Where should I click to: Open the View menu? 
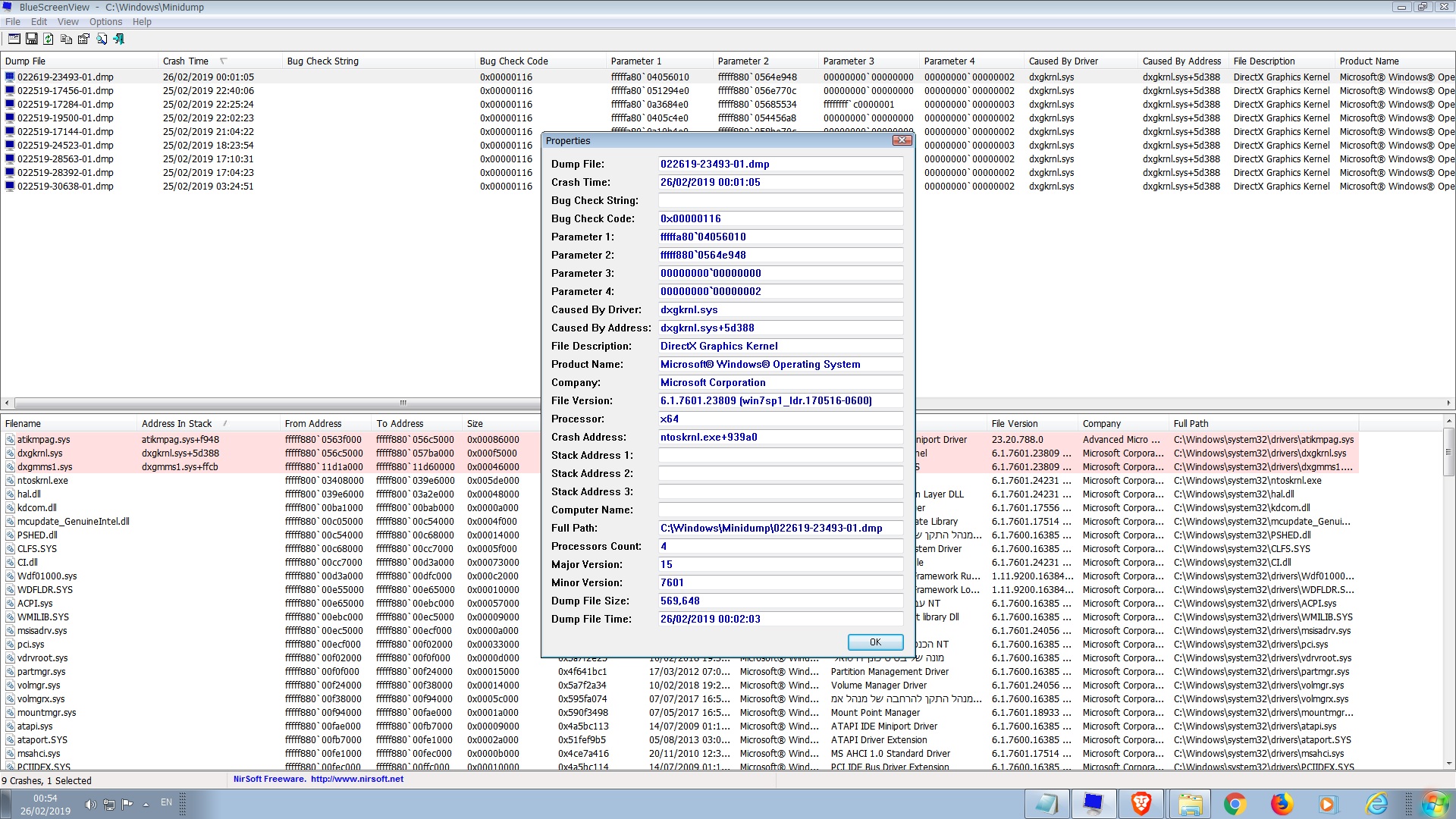[67, 22]
